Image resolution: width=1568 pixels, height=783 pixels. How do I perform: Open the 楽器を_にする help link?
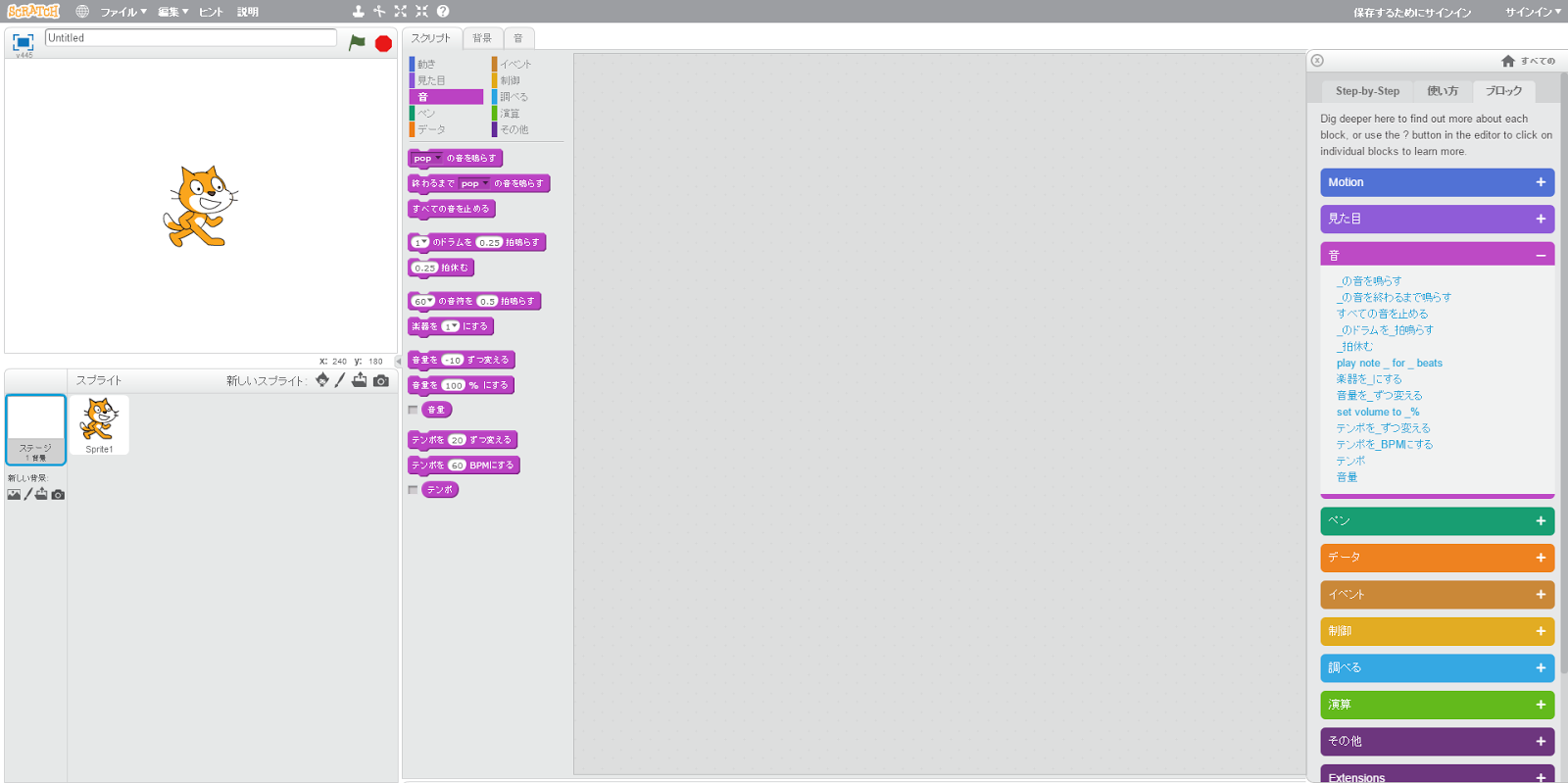pyautogui.click(x=1369, y=378)
